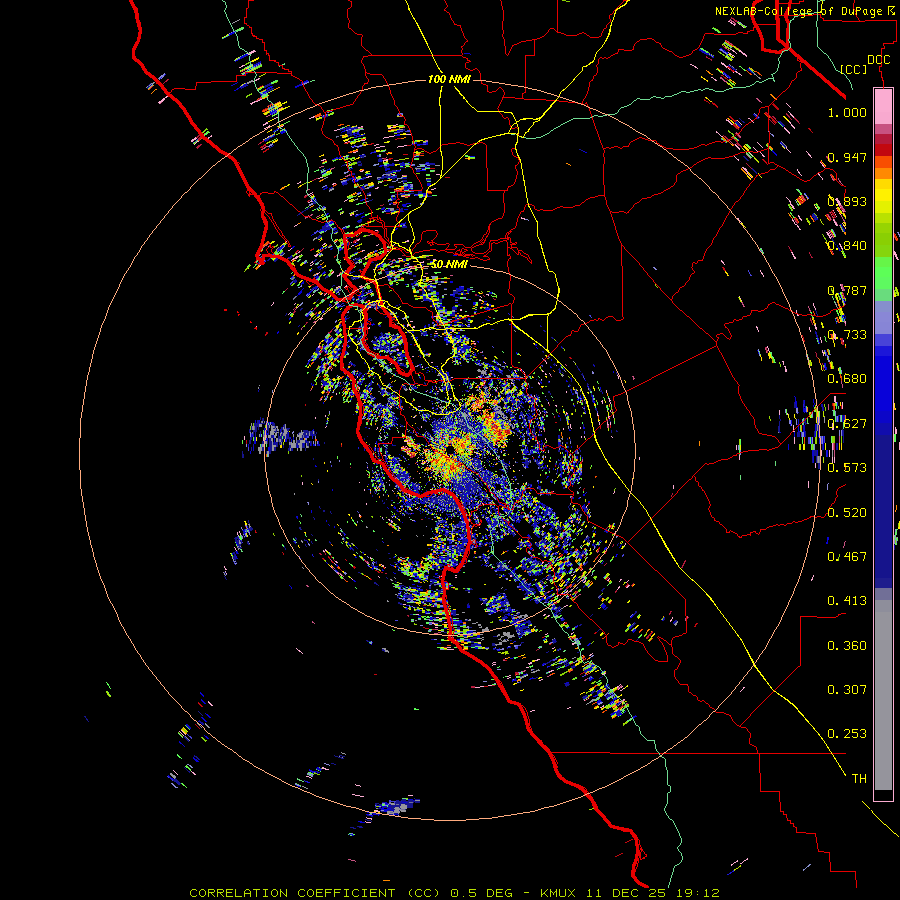Click the lavender segment of the color bar
The width and height of the screenshot is (900, 900).
click(x=883, y=317)
